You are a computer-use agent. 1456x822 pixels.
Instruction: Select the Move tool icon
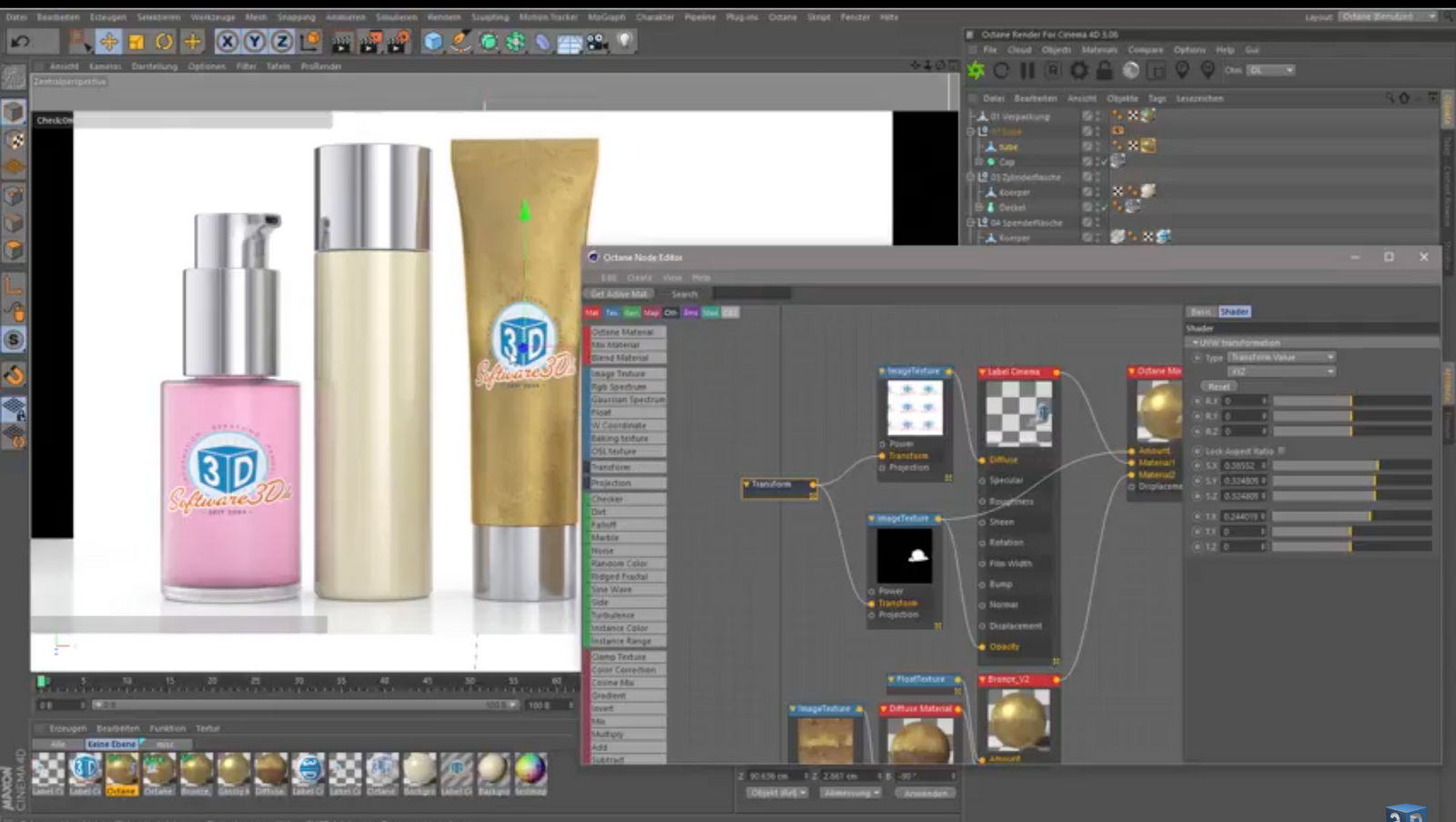pos(108,42)
